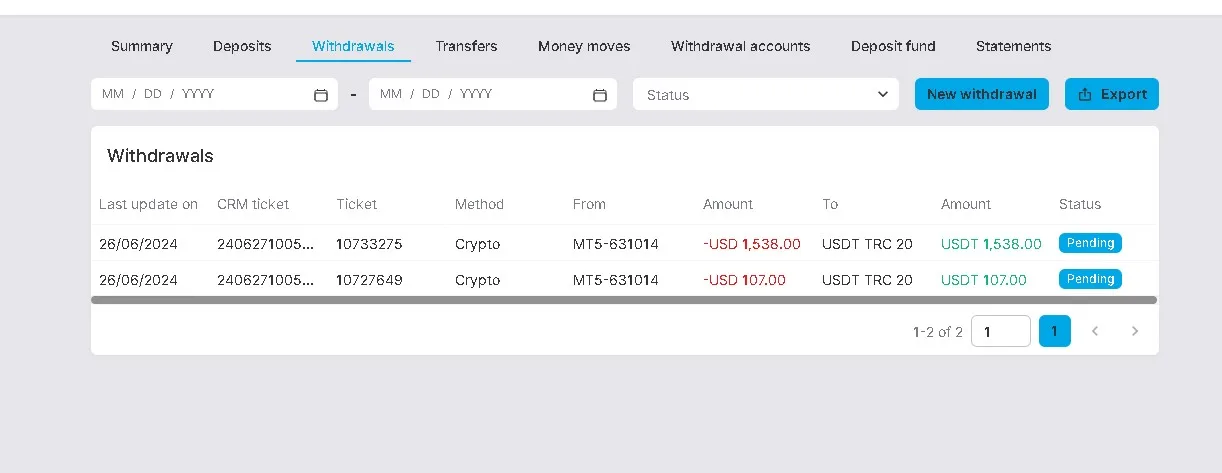This screenshot has width=1222, height=473.
Task: Click the To column header
Action: click(x=830, y=204)
